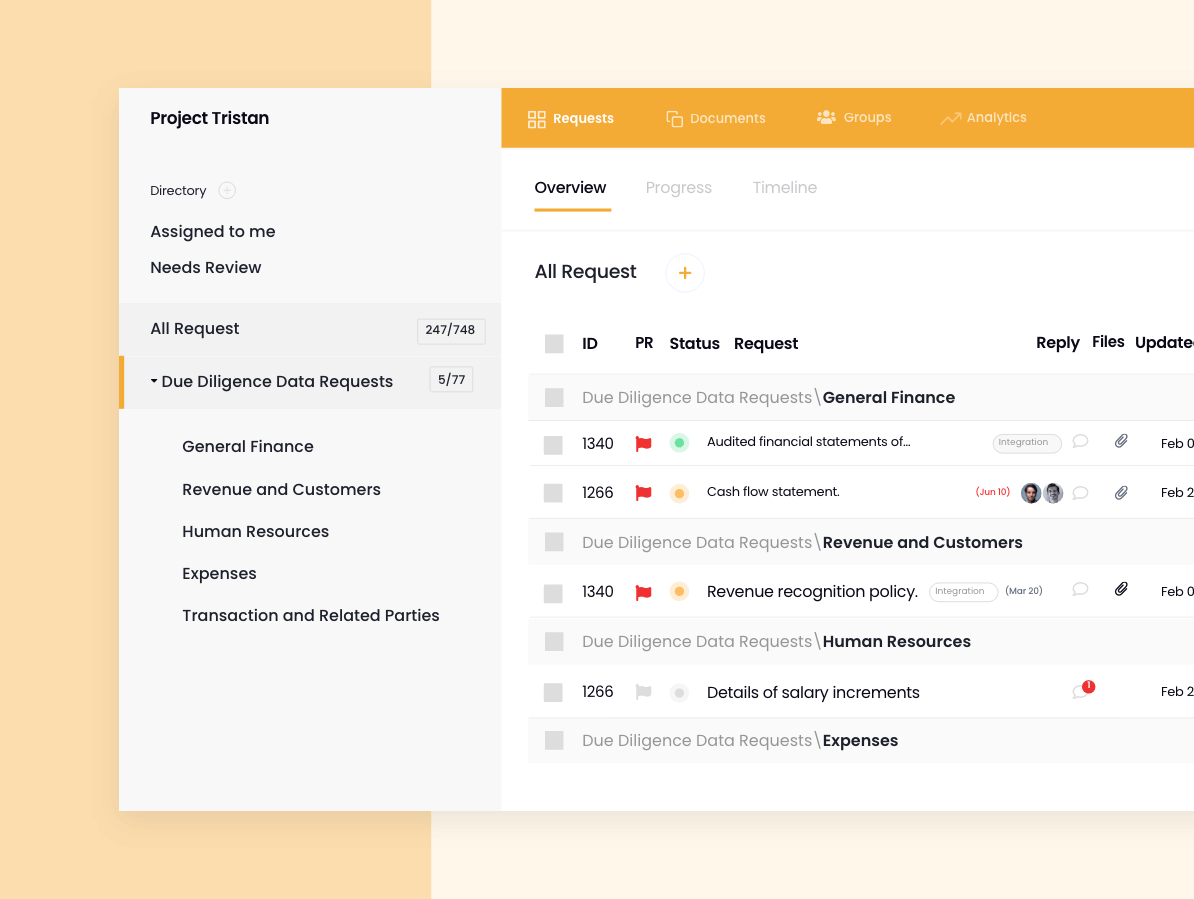Click the 247/748 counter badge
The image size is (1194, 899).
coord(451,330)
